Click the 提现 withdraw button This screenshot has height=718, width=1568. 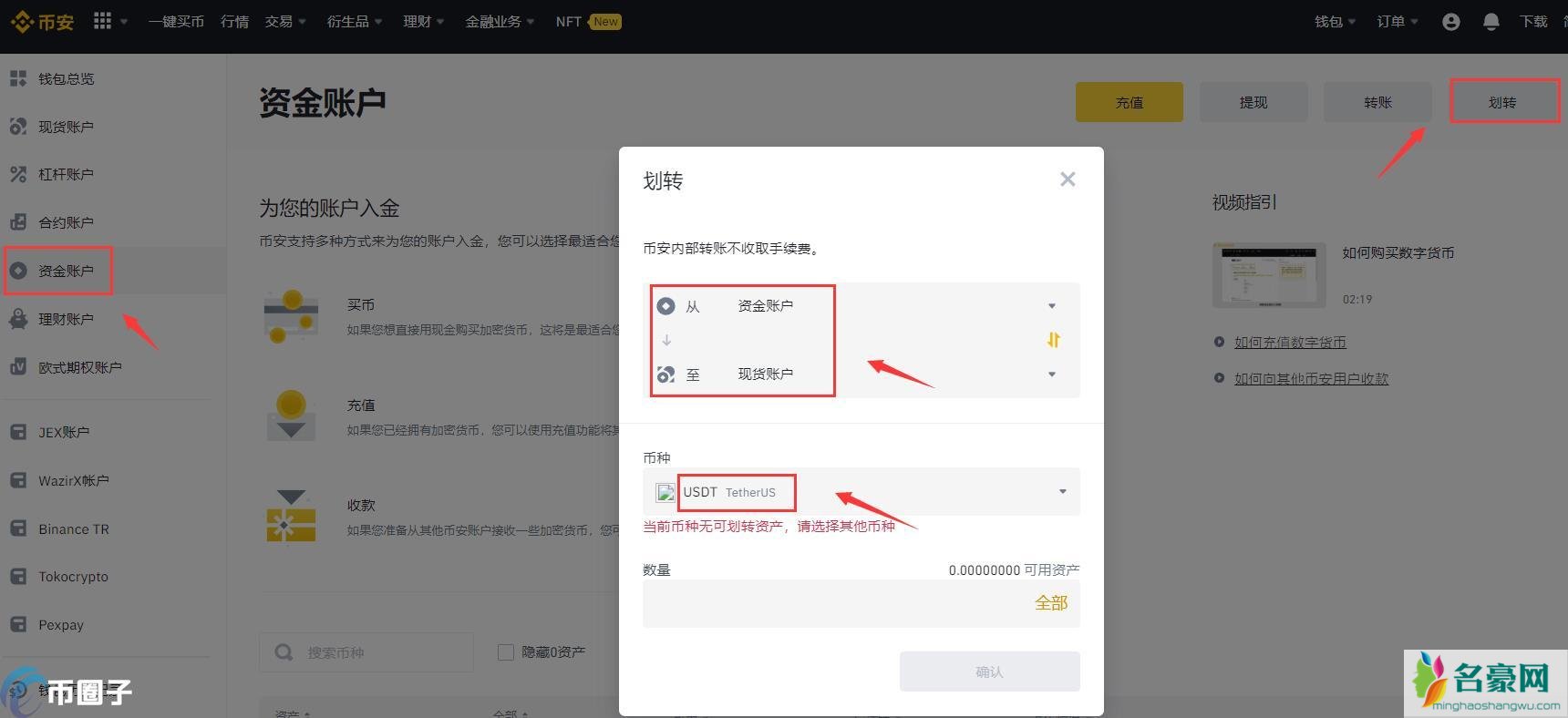pos(1253,102)
